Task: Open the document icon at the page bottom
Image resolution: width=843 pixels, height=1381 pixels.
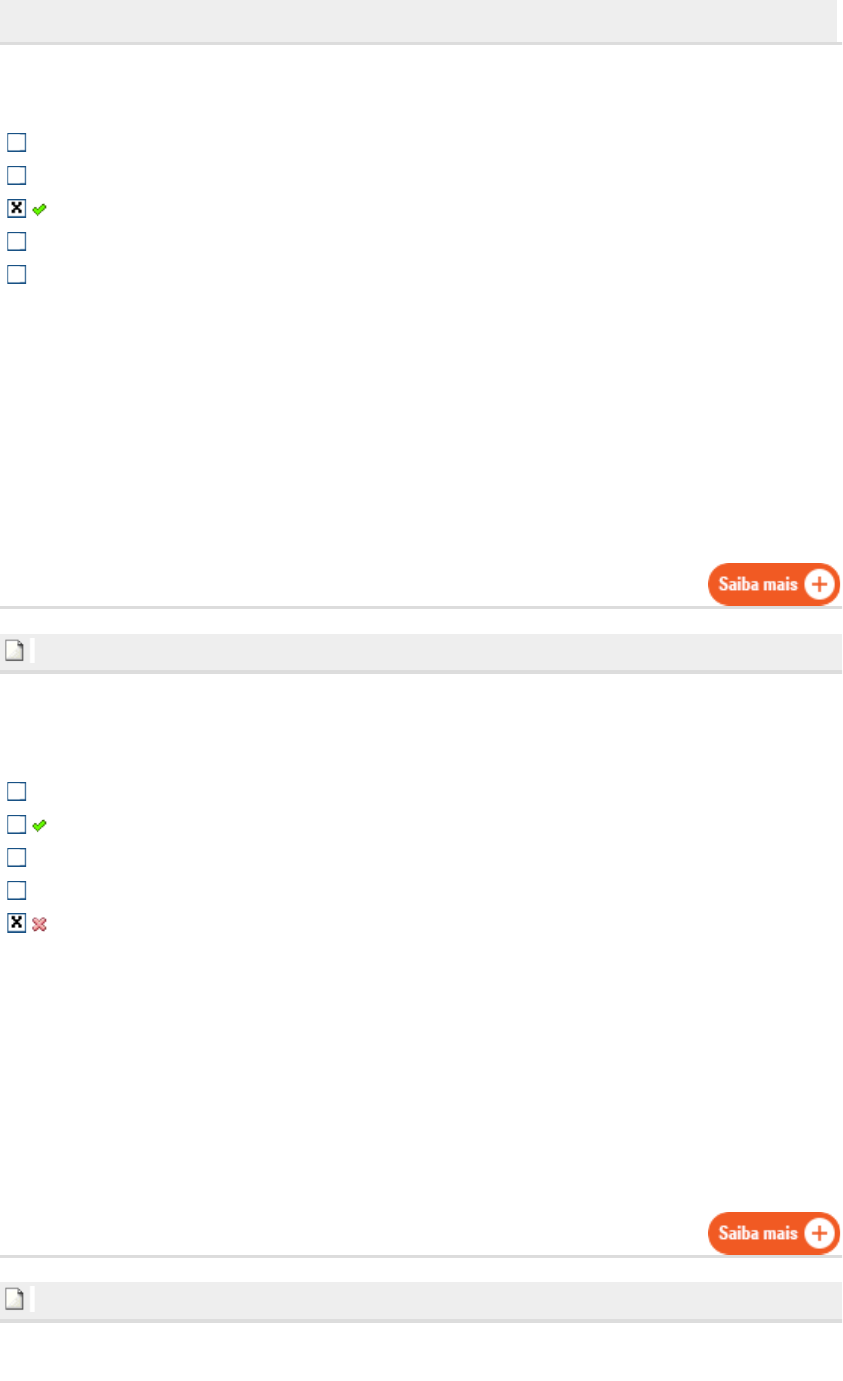Action: click(16, 1299)
